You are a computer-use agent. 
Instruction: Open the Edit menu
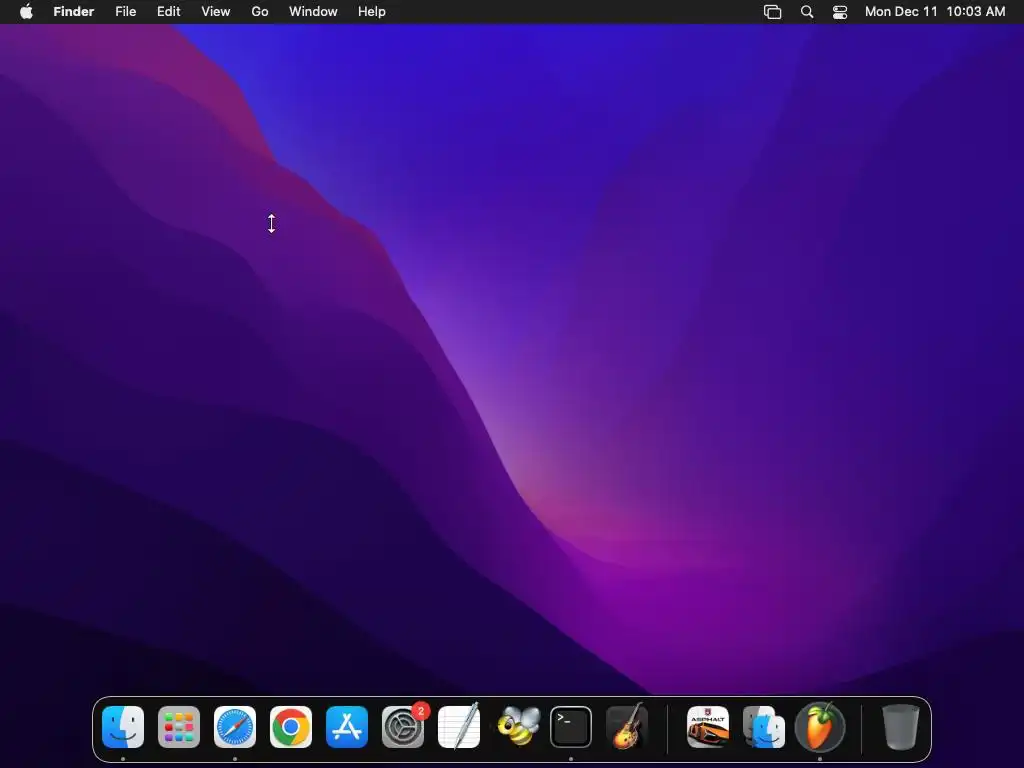coord(168,12)
